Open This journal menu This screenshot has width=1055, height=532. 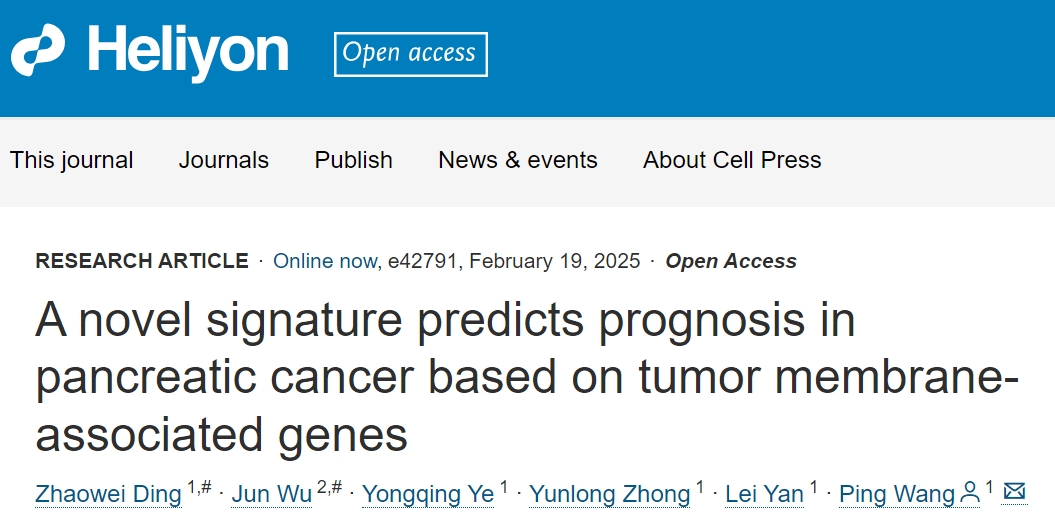pos(71,160)
